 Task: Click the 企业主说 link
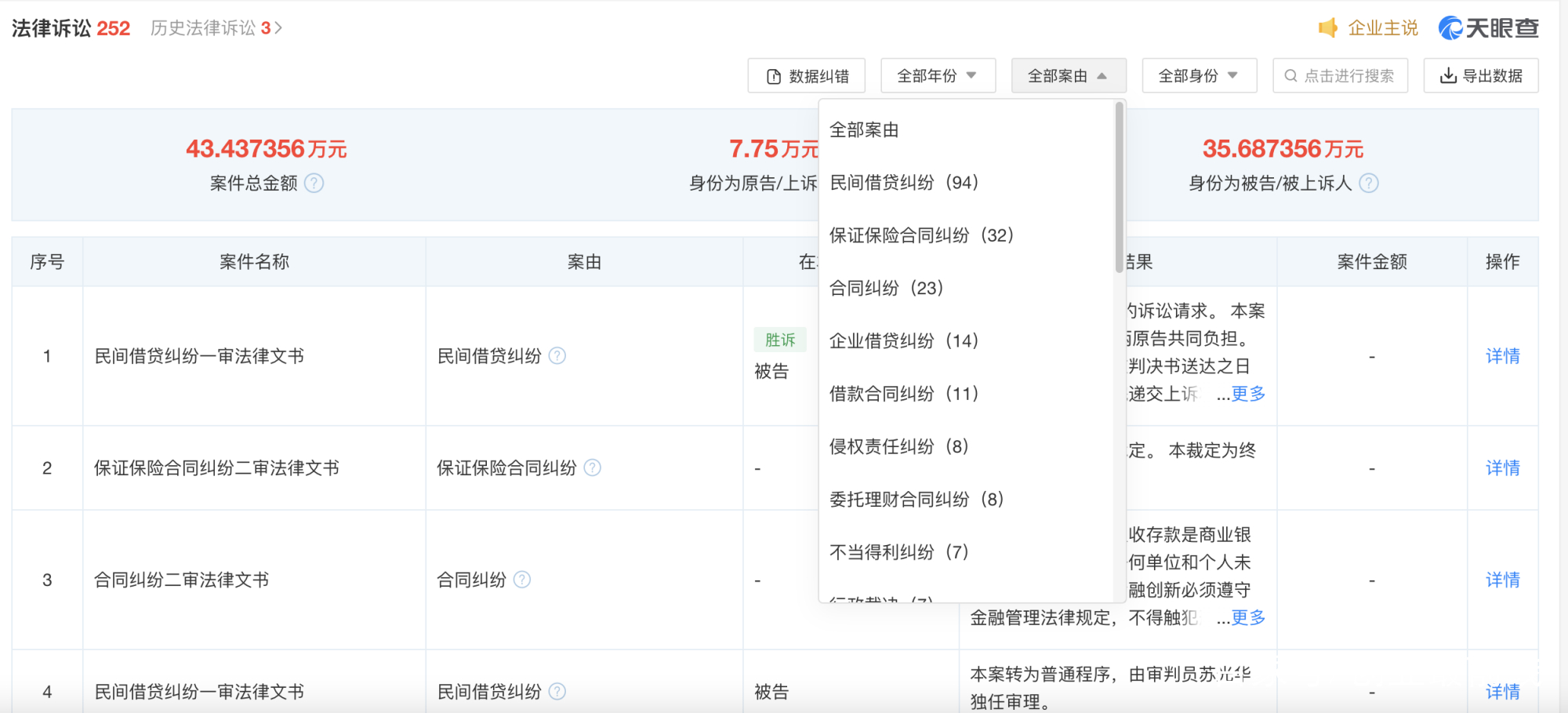click(x=1383, y=28)
